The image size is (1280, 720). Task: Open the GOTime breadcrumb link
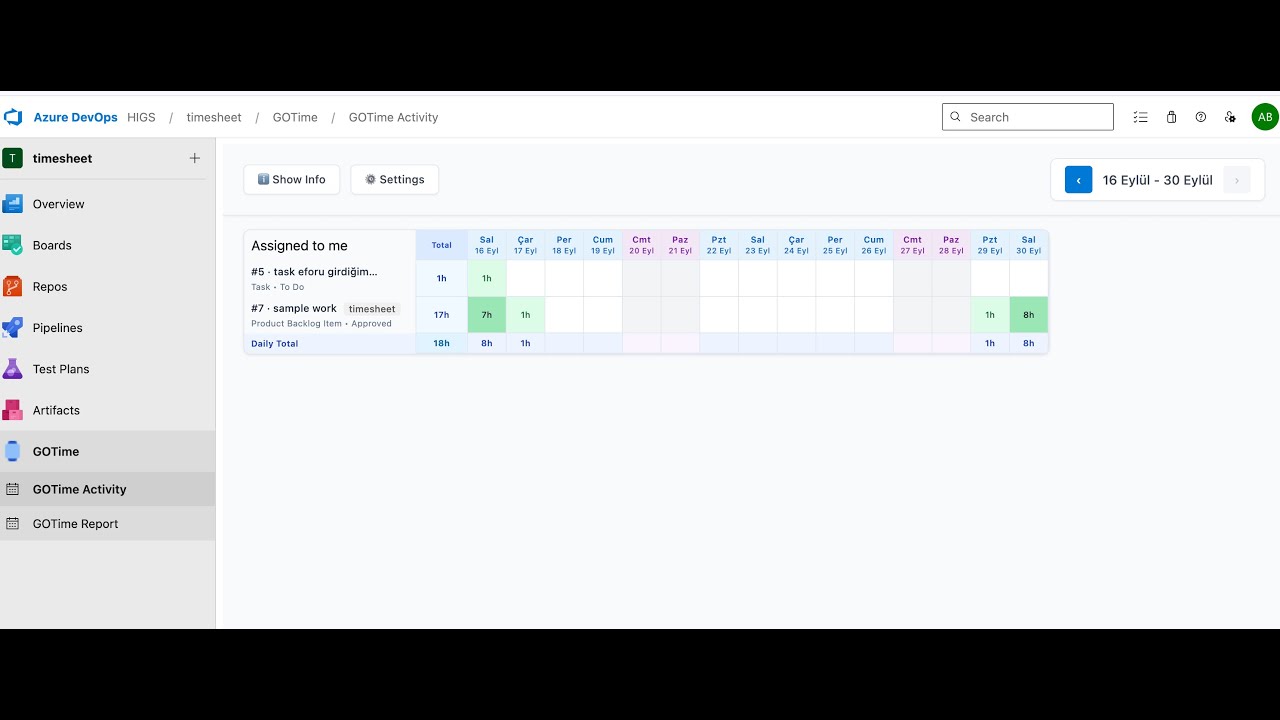pyautogui.click(x=295, y=117)
